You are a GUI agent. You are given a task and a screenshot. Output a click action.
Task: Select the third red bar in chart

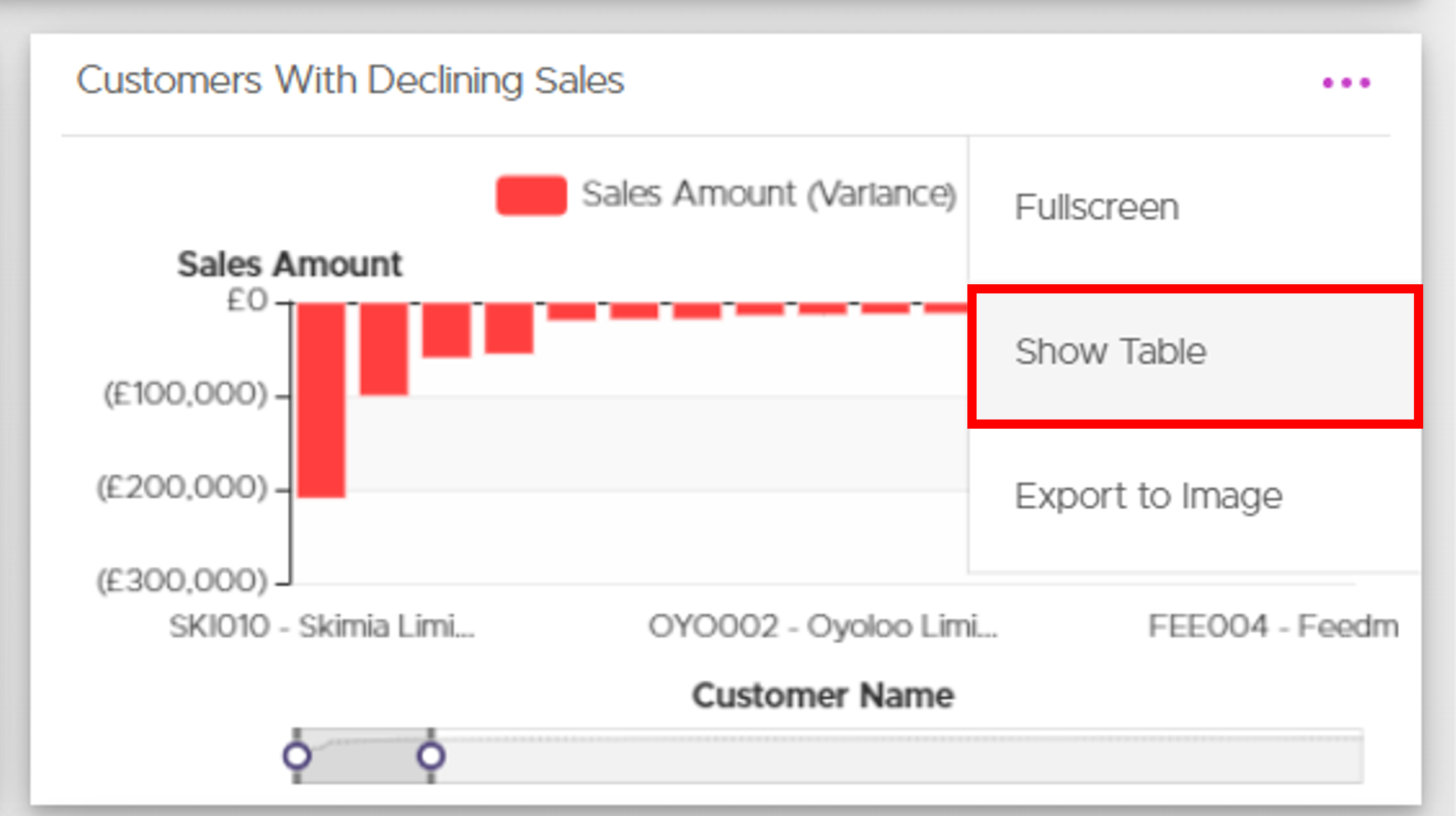447,330
